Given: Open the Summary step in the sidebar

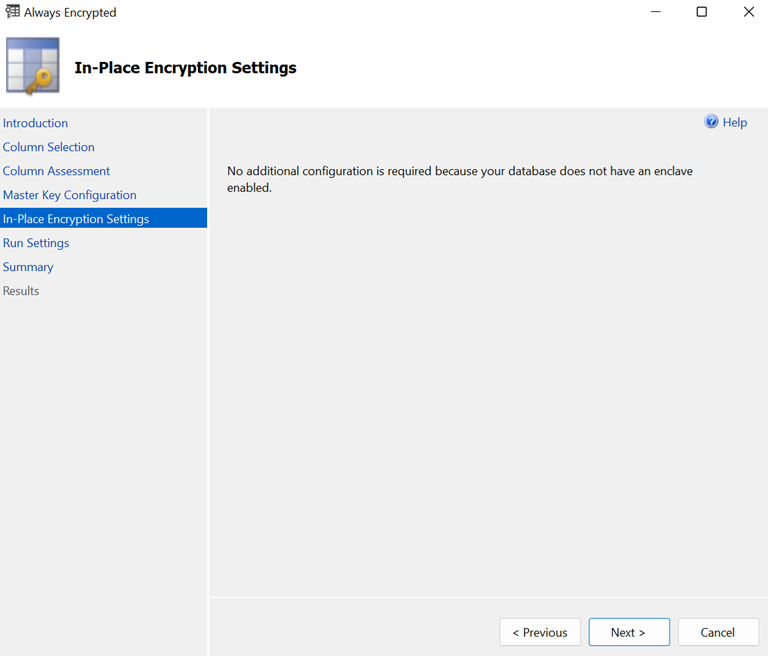Looking at the screenshot, I should [28, 267].
